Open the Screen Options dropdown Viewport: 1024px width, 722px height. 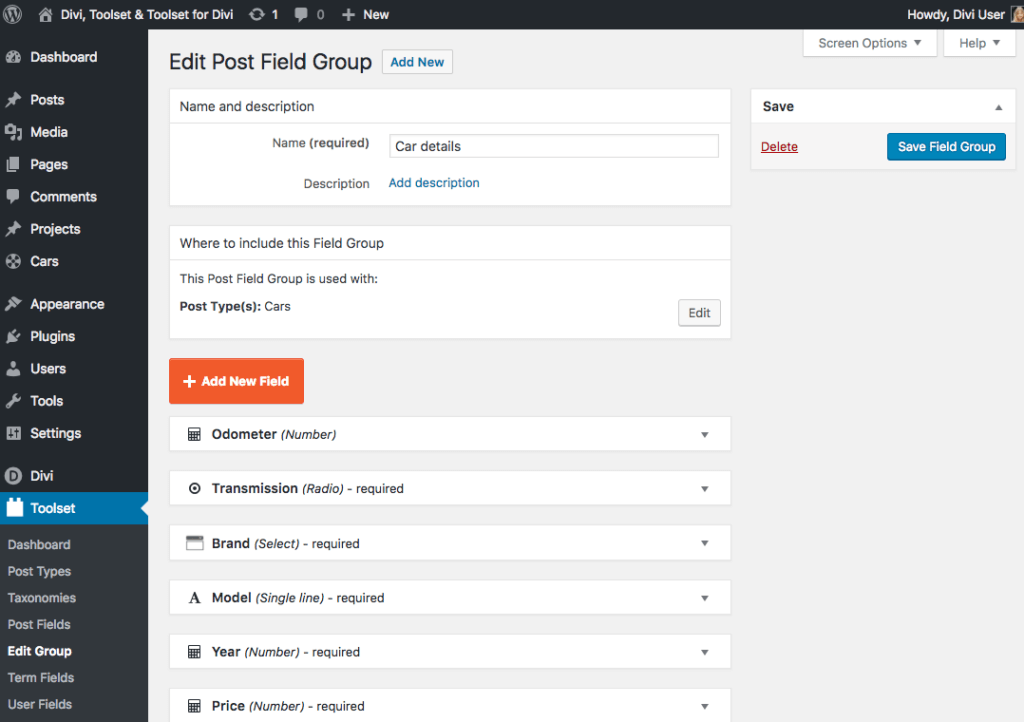click(x=869, y=43)
